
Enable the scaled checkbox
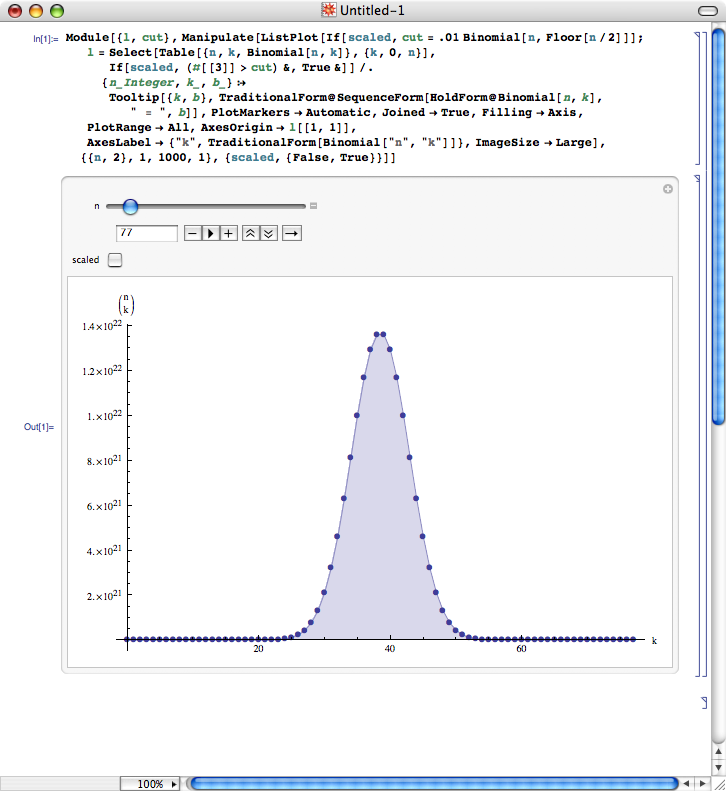115,260
